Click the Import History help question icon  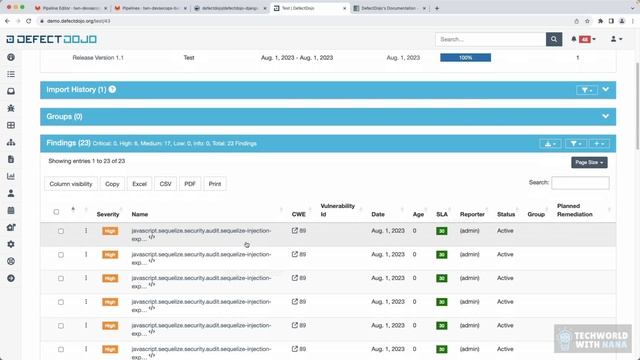[112, 89]
